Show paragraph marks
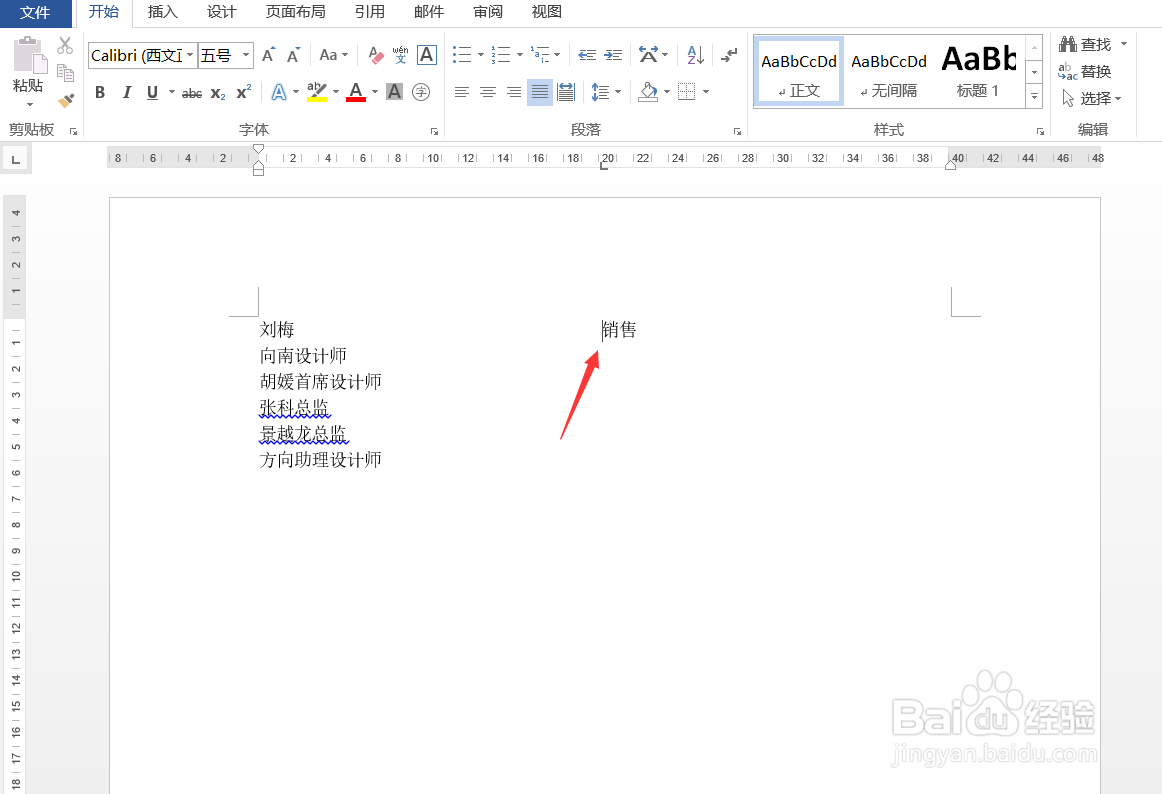The image size is (1162, 794). click(728, 55)
